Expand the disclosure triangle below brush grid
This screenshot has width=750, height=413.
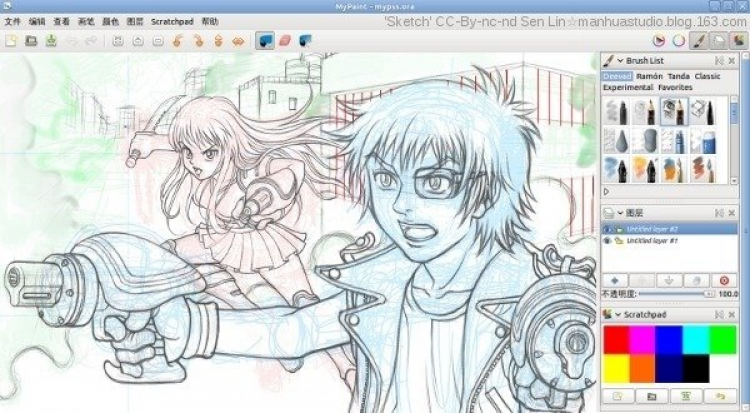pyautogui.click(x=606, y=191)
